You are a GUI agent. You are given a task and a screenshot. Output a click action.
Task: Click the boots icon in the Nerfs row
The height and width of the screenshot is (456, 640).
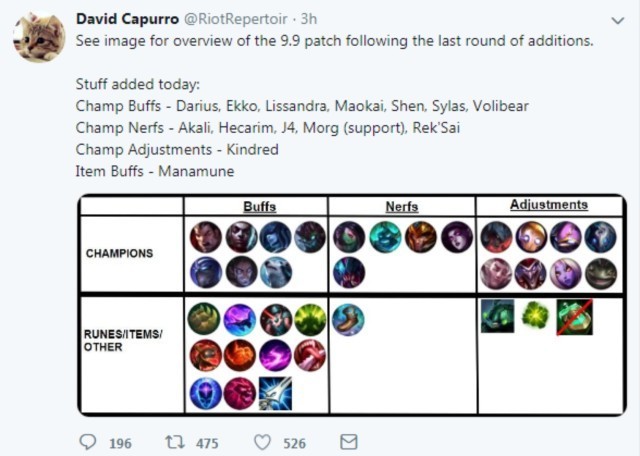pos(348,320)
